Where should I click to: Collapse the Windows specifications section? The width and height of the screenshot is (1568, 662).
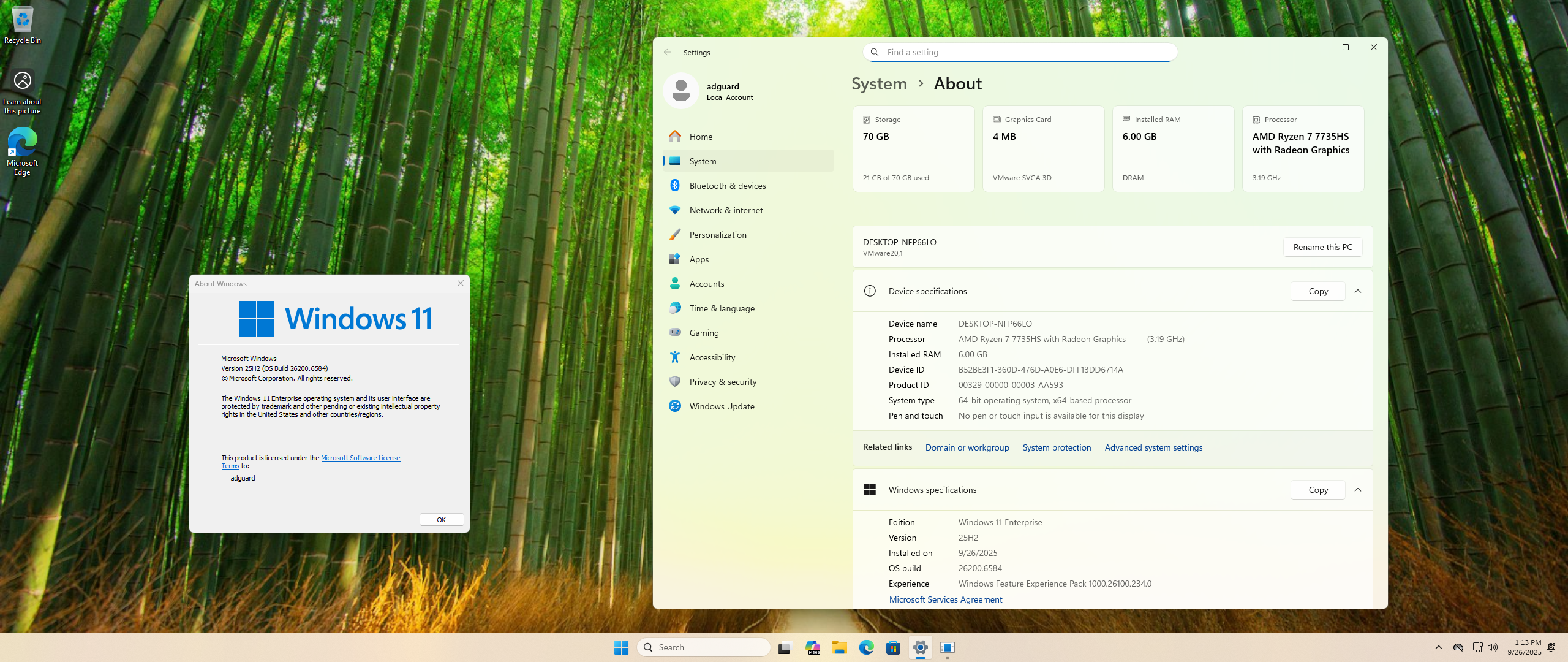click(1358, 490)
